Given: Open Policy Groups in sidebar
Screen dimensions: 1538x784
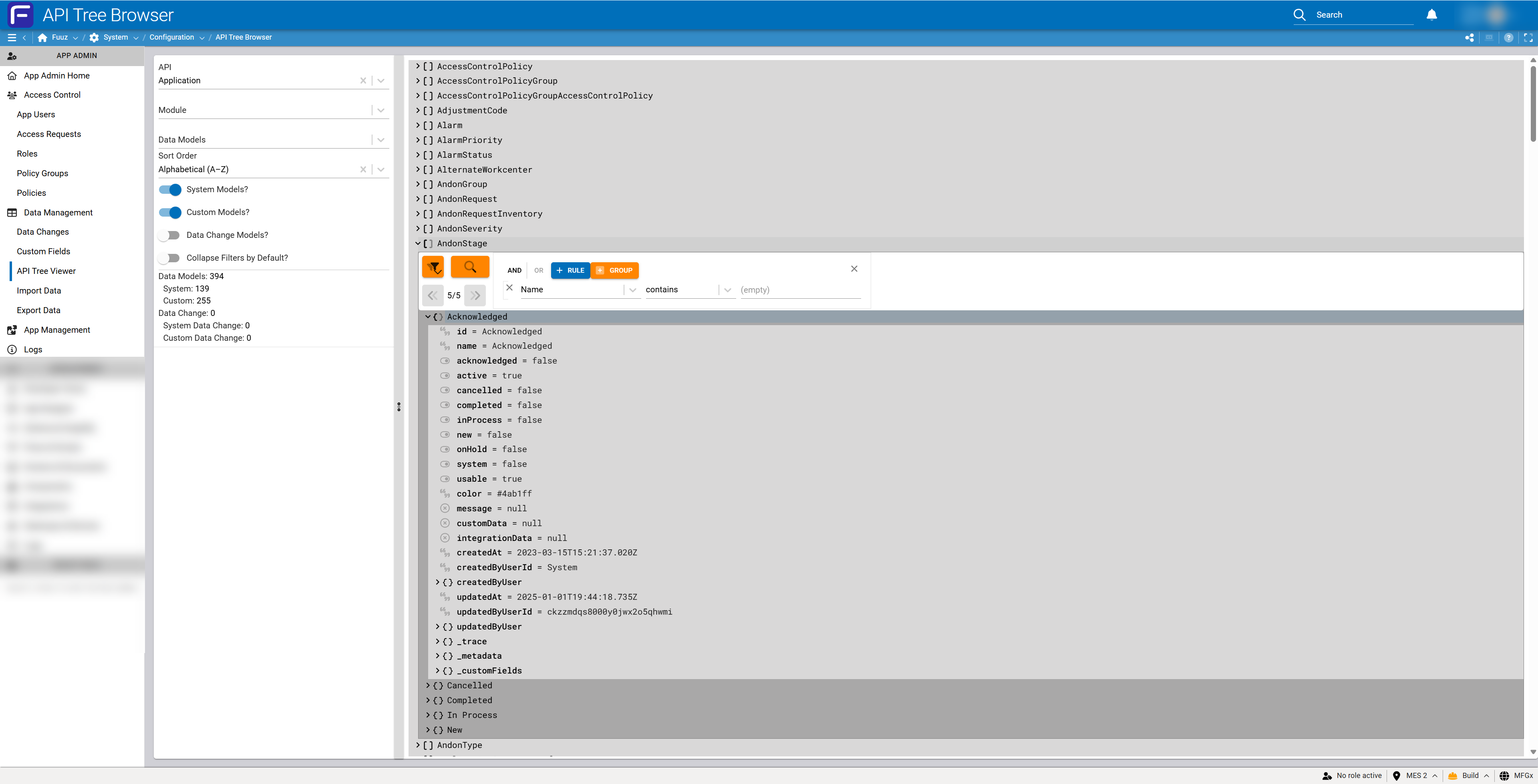Looking at the screenshot, I should coord(42,174).
